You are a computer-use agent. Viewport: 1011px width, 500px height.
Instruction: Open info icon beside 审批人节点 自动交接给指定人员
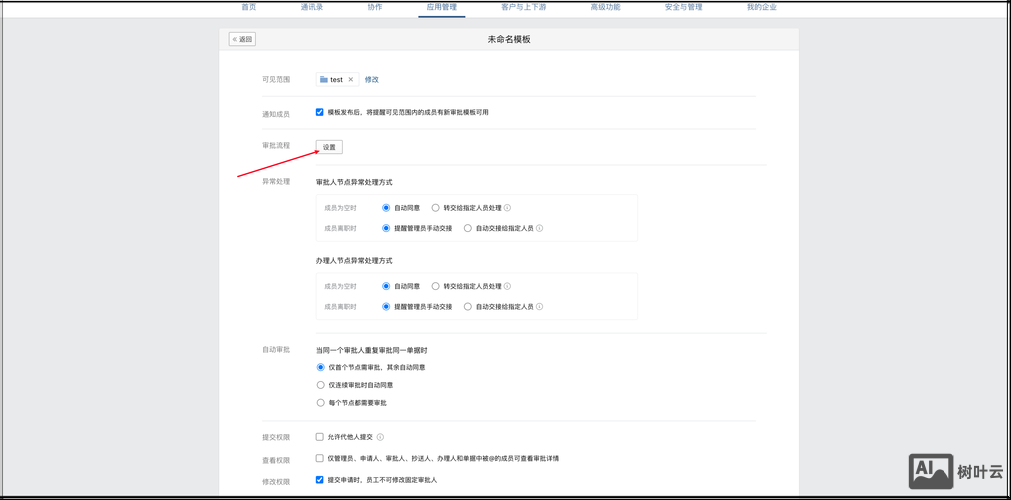click(x=540, y=228)
